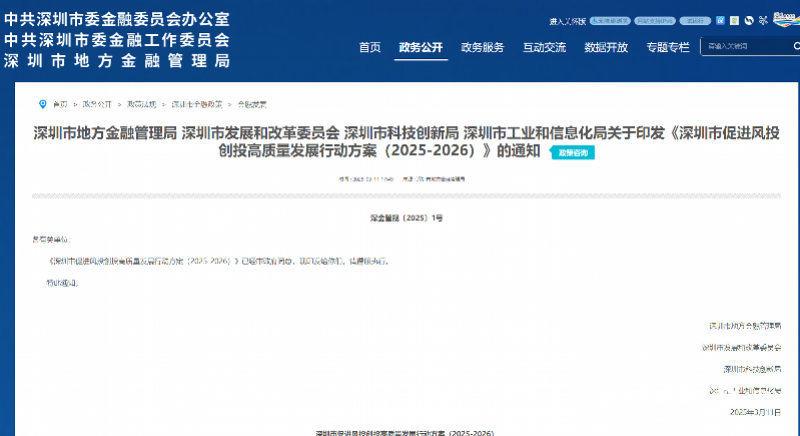Image resolution: width=800 pixels, height=436 pixels.
Task: Enable 无障碍浏览 accessibility mode button
Action: [610, 21]
